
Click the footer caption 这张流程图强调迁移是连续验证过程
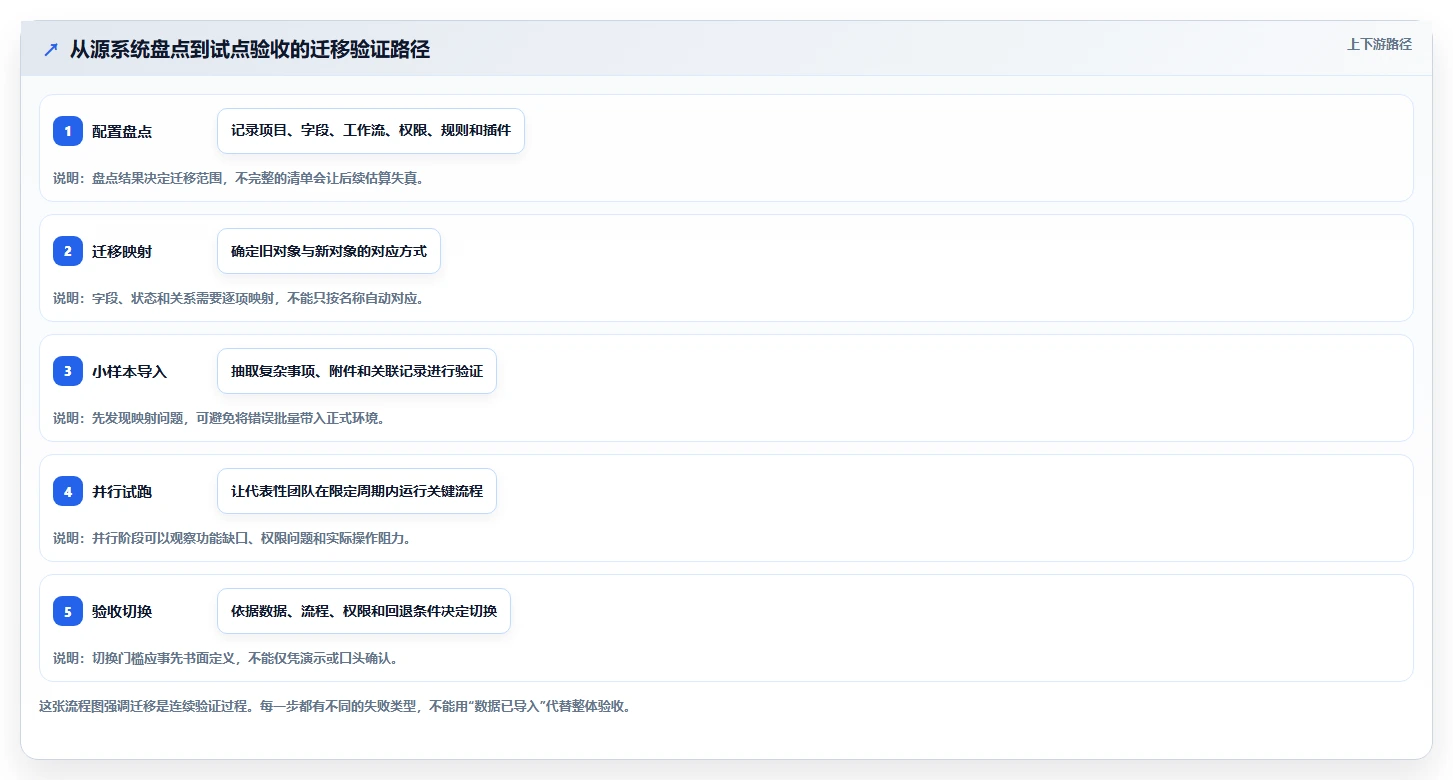[x=335, y=706]
